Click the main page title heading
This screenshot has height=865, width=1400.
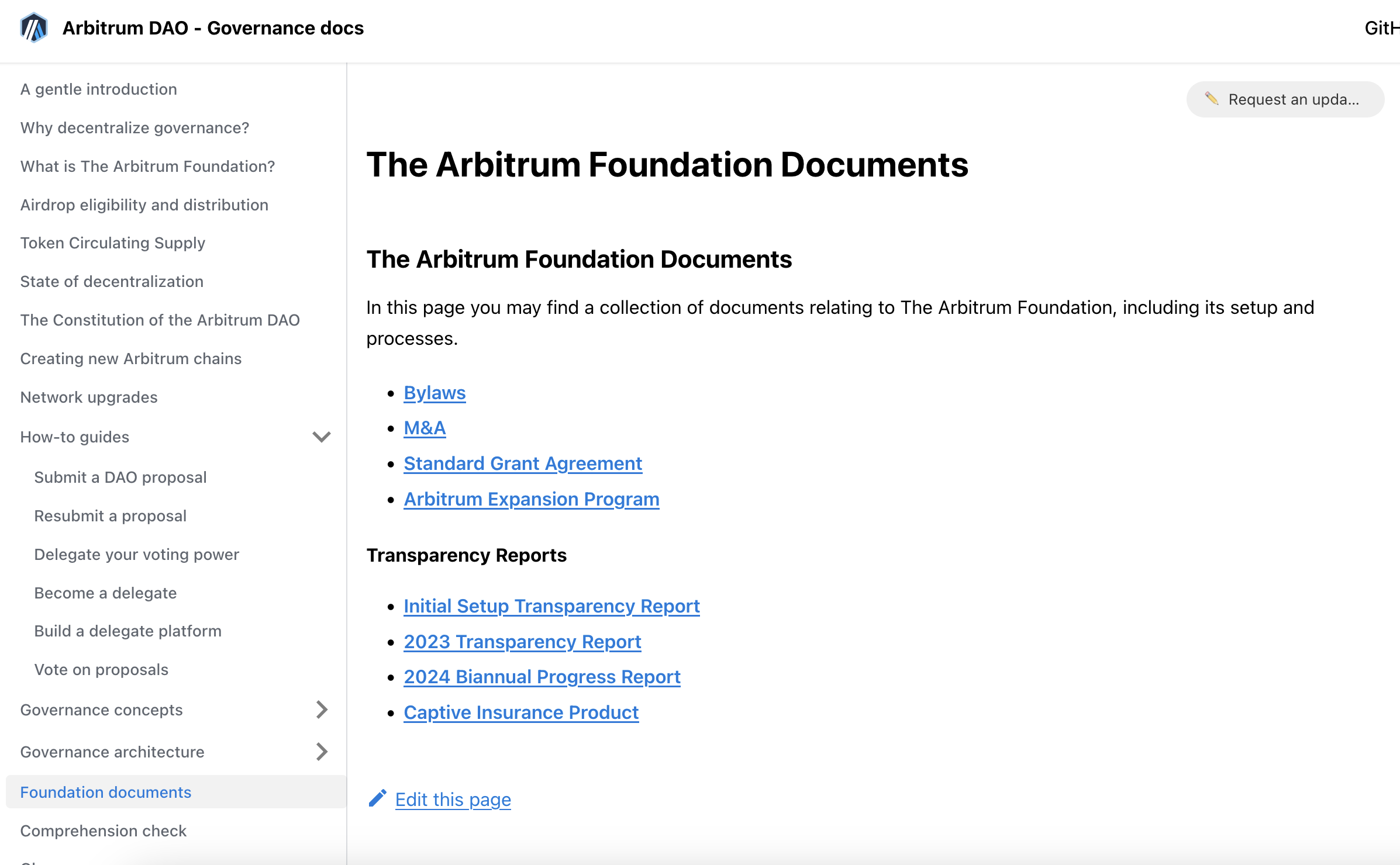(667, 165)
